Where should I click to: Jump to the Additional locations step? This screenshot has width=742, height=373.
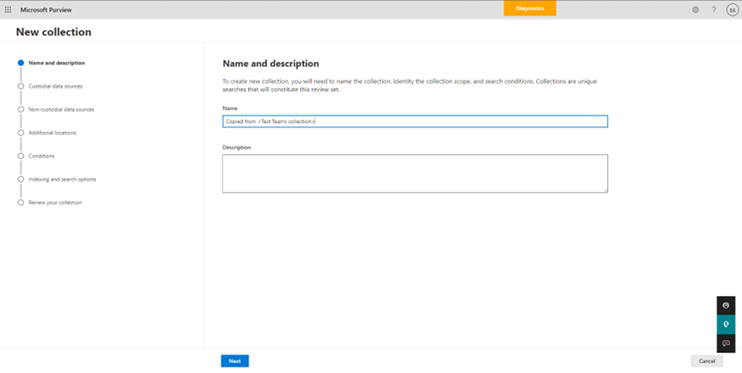[x=52, y=133]
